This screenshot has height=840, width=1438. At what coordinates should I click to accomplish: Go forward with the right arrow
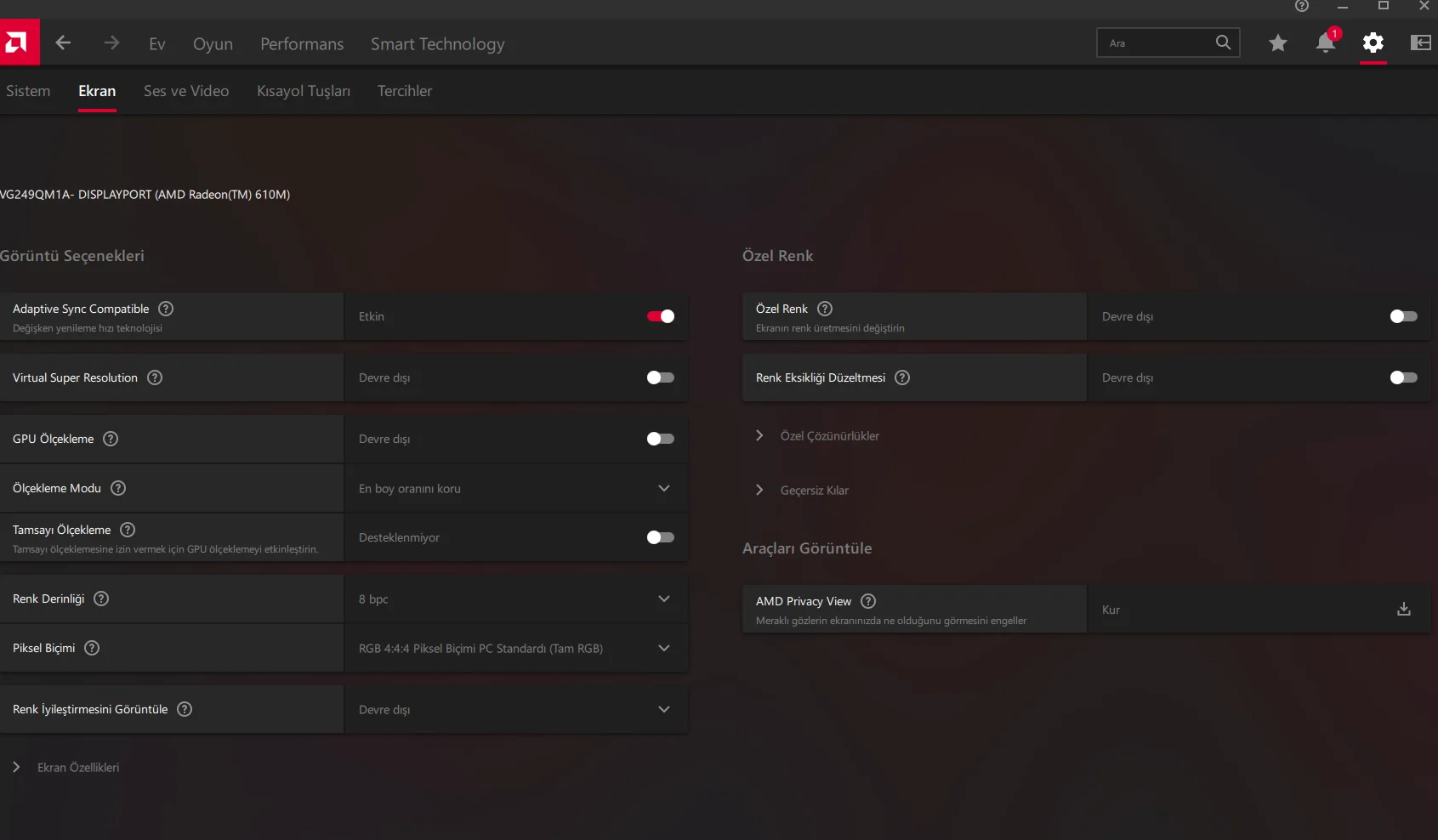pyautogui.click(x=111, y=43)
